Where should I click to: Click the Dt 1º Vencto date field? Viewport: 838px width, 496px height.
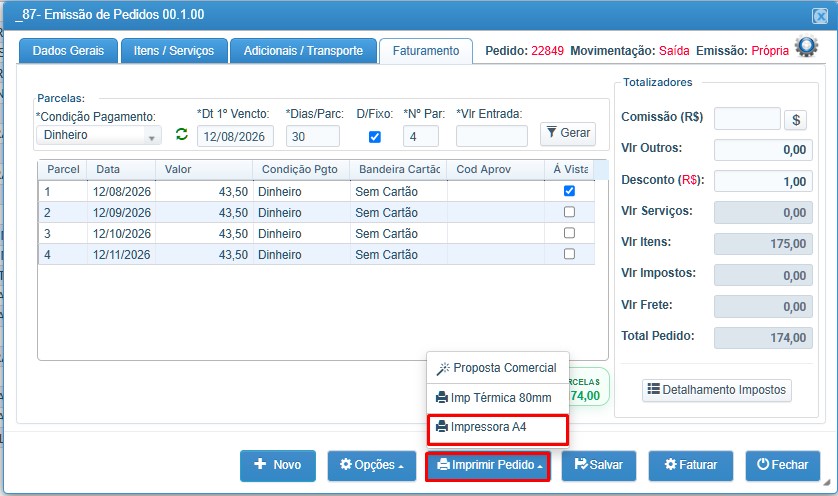click(x=235, y=136)
